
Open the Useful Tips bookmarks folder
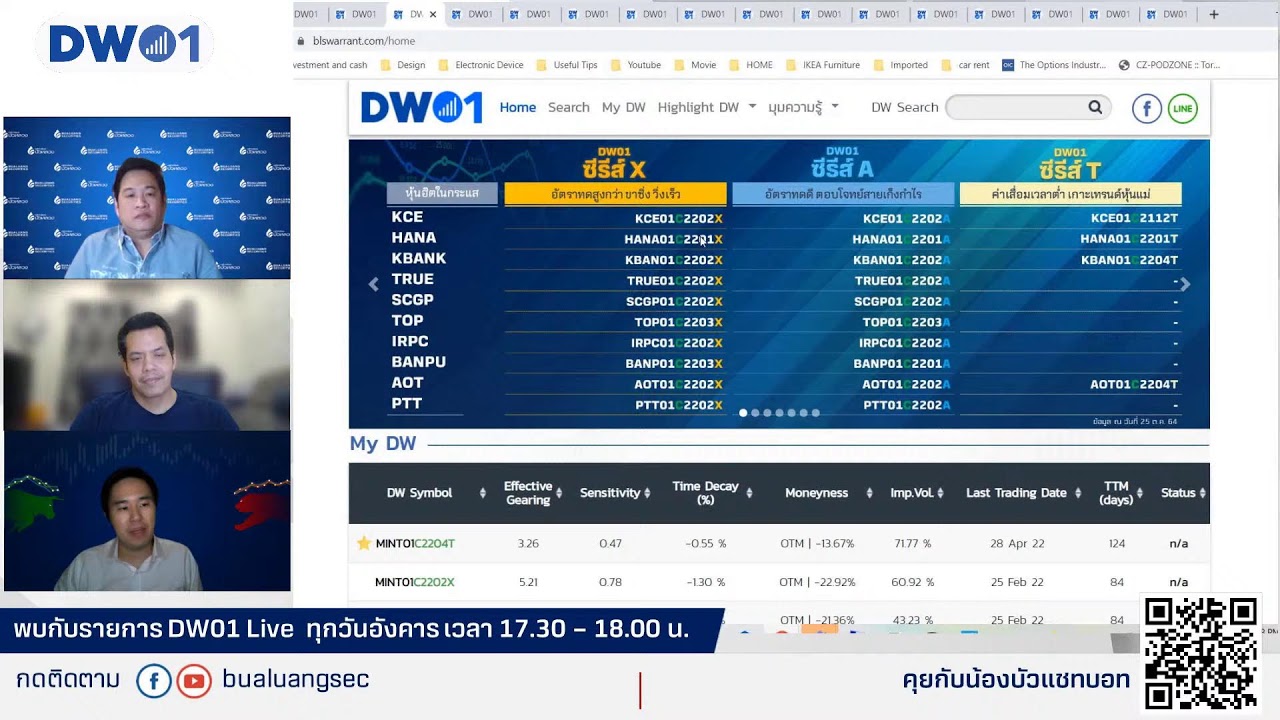pos(566,65)
